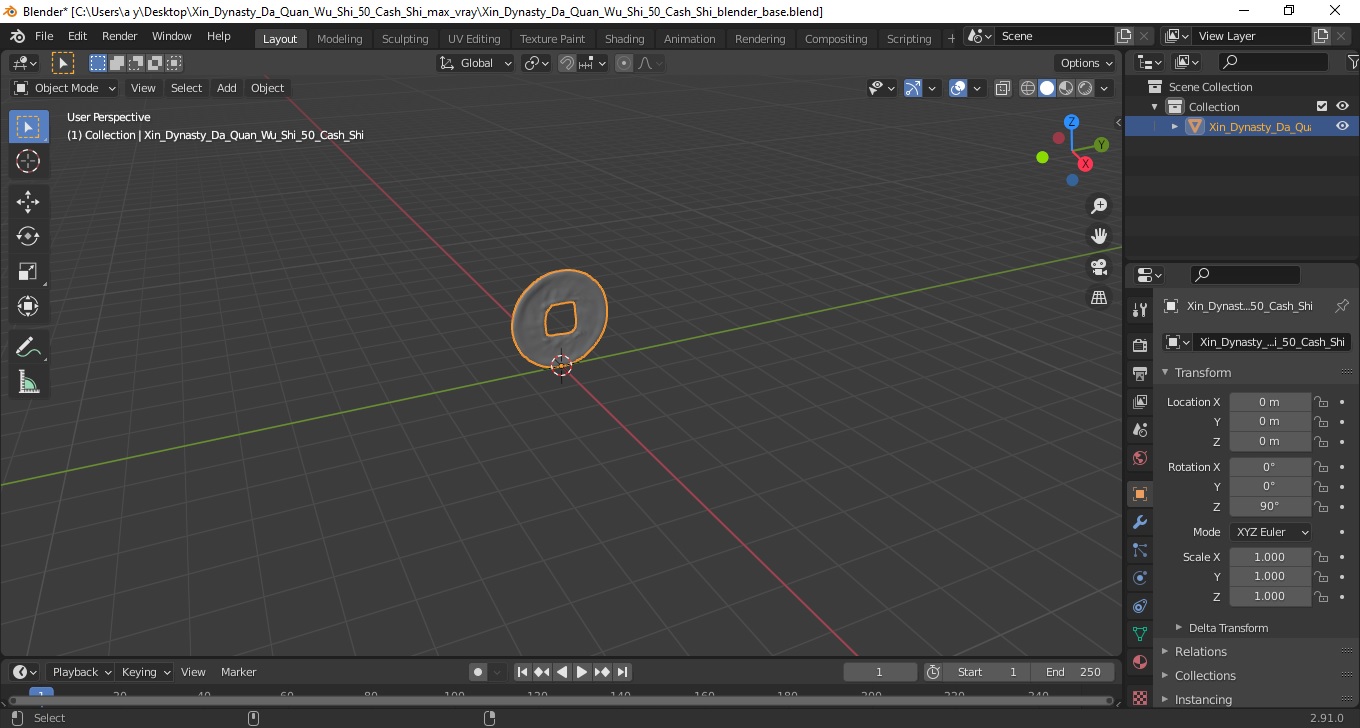Image resolution: width=1360 pixels, height=728 pixels.
Task: Open the Render menu
Action: pos(120,36)
